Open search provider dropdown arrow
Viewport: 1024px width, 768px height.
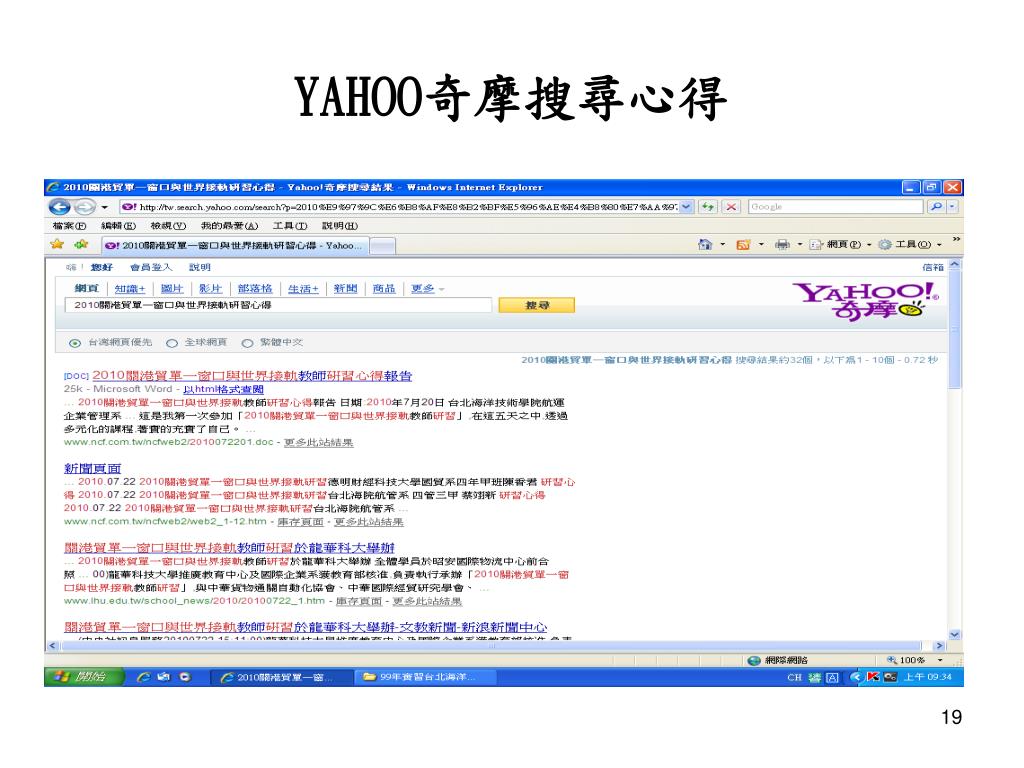(952, 206)
